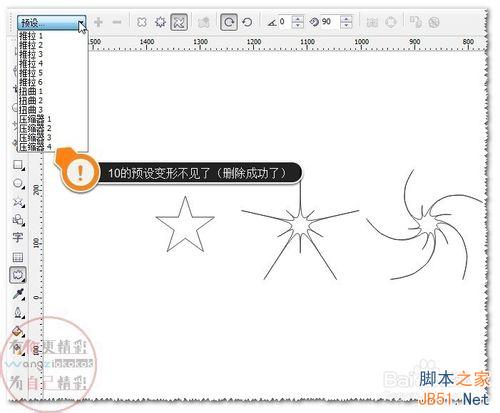
Task: Click the add preset plus button
Action: click(98, 22)
